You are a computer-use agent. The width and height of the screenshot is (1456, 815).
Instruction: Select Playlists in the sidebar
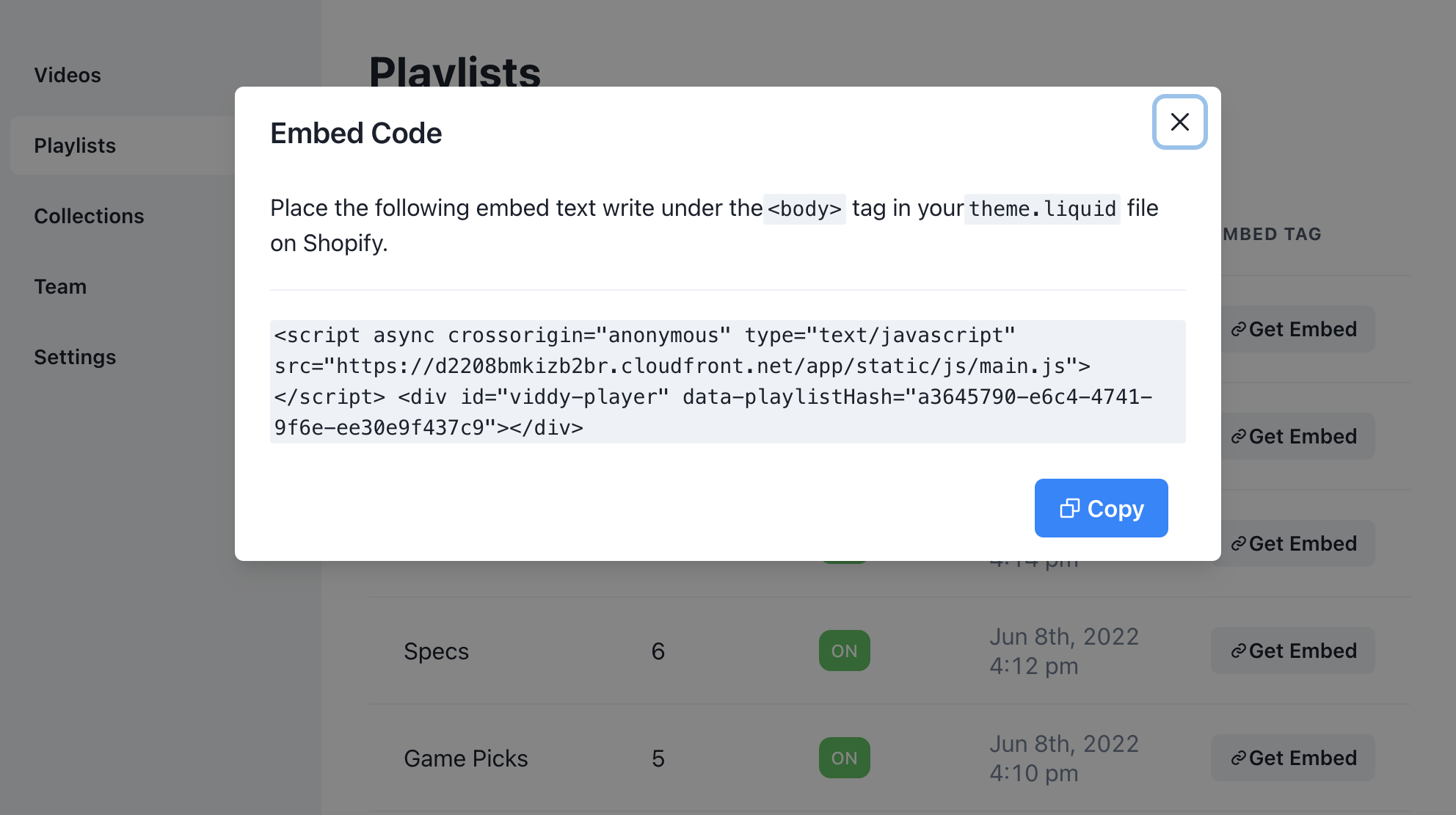point(75,145)
